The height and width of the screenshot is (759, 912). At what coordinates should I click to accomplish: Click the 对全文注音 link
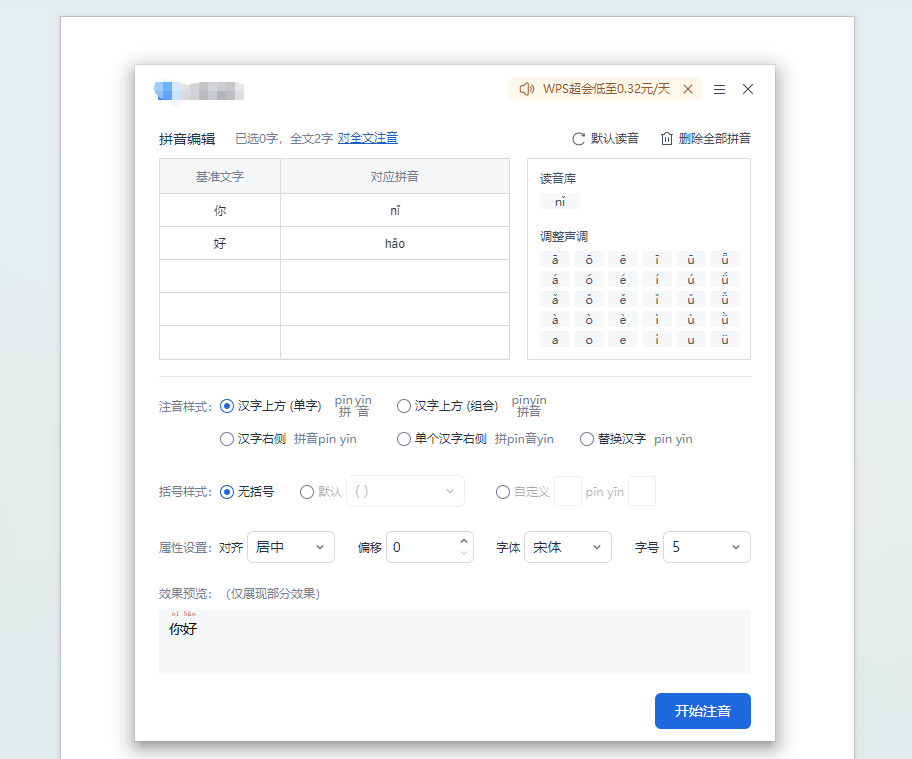(x=368, y=138)
